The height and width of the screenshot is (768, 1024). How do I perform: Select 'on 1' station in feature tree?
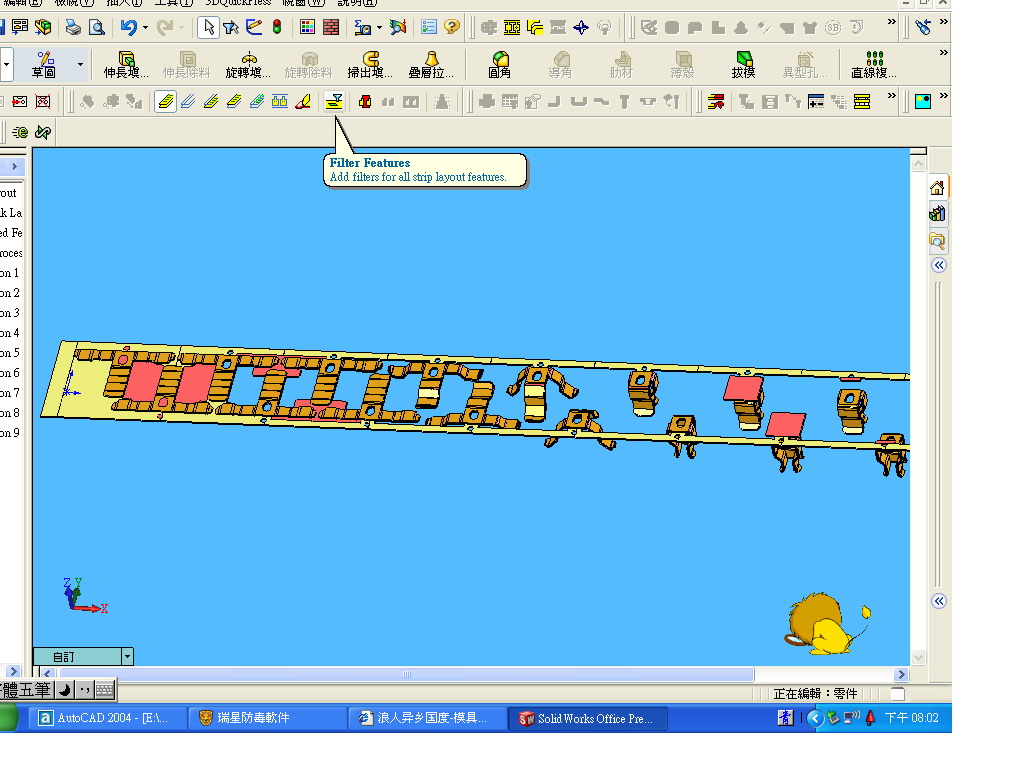pos(10,273)
